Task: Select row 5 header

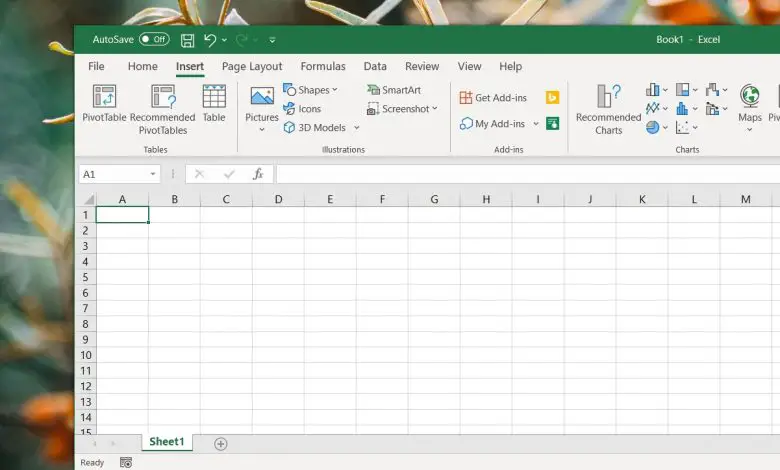Action: (85, 277)
